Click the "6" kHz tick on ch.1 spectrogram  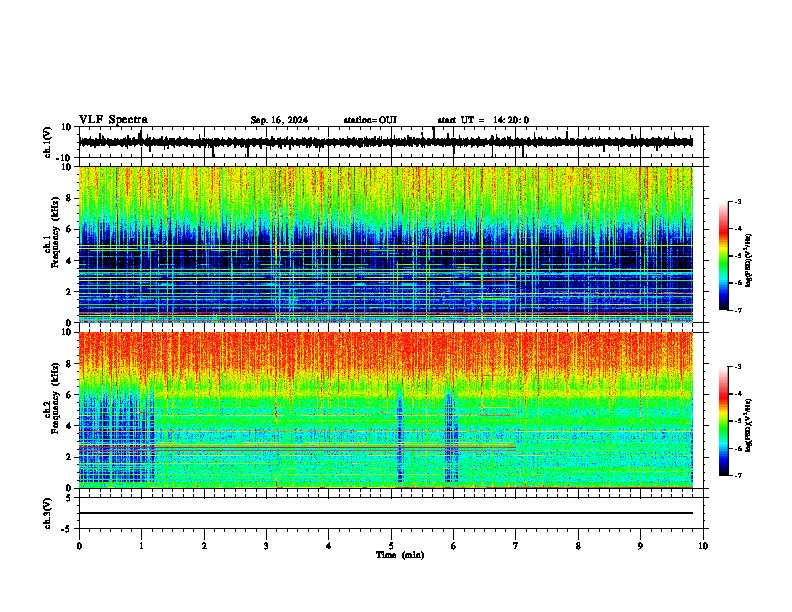[x=69, y=229]
